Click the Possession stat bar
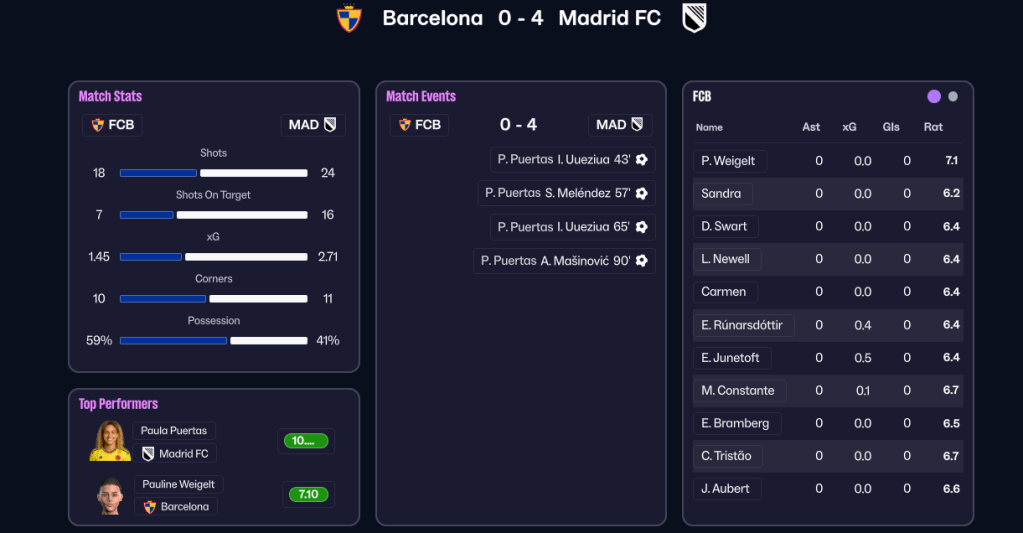Viewport: 1023px width, 533px height. [213, 341]
